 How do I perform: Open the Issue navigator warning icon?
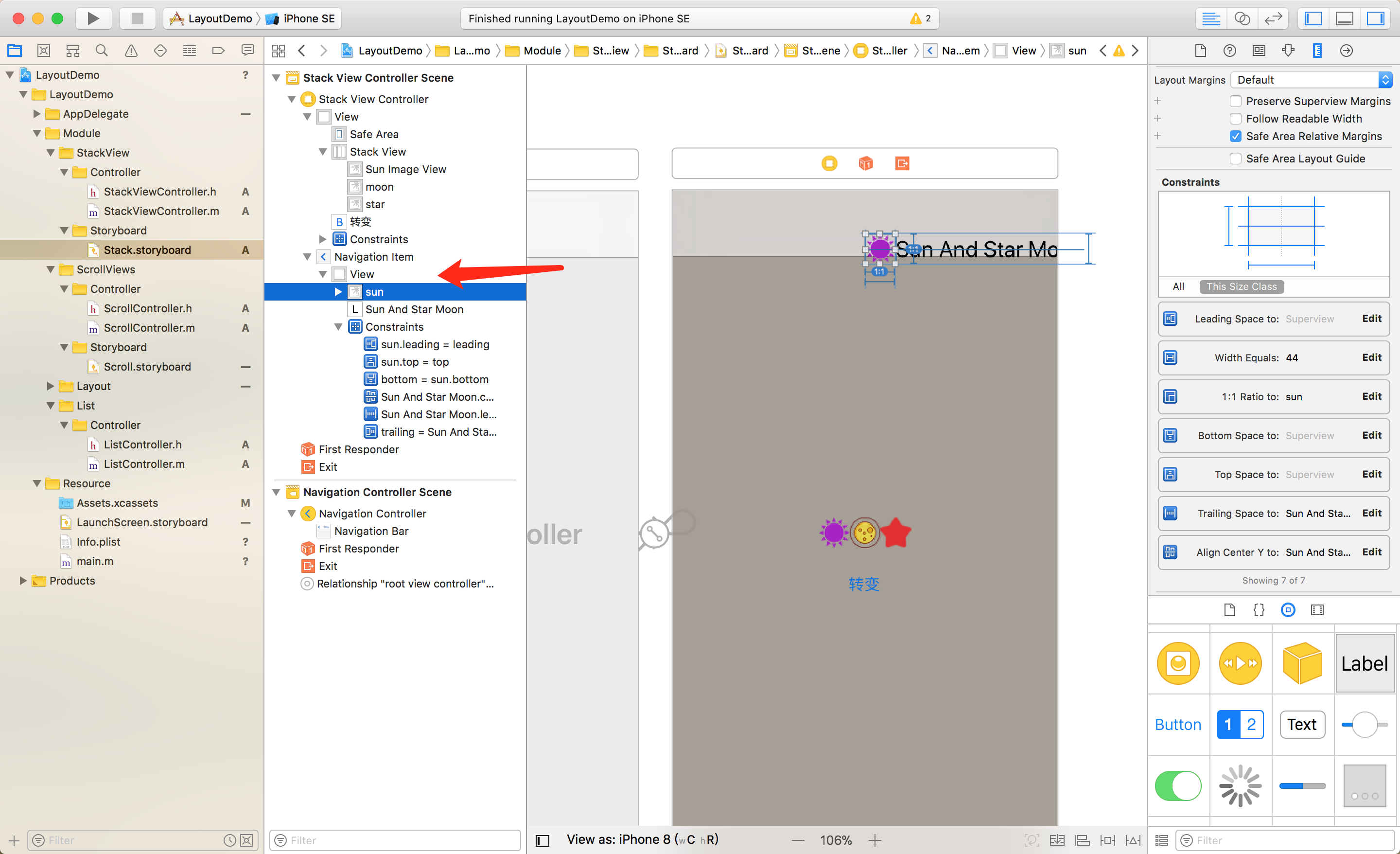pos(131,51)
